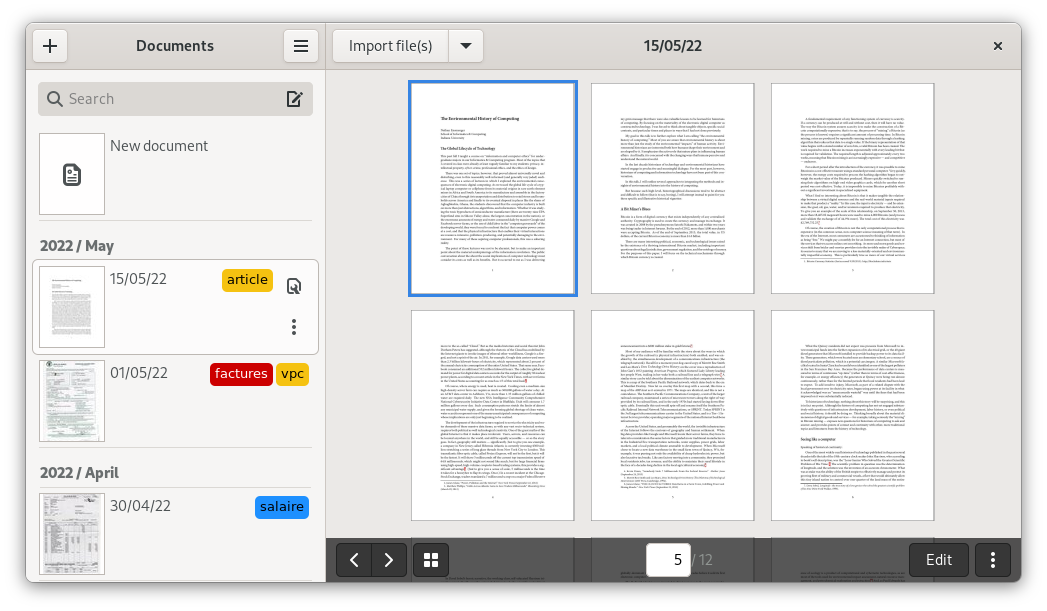Click the edit icon in the search bar

[x=294, y=99]
